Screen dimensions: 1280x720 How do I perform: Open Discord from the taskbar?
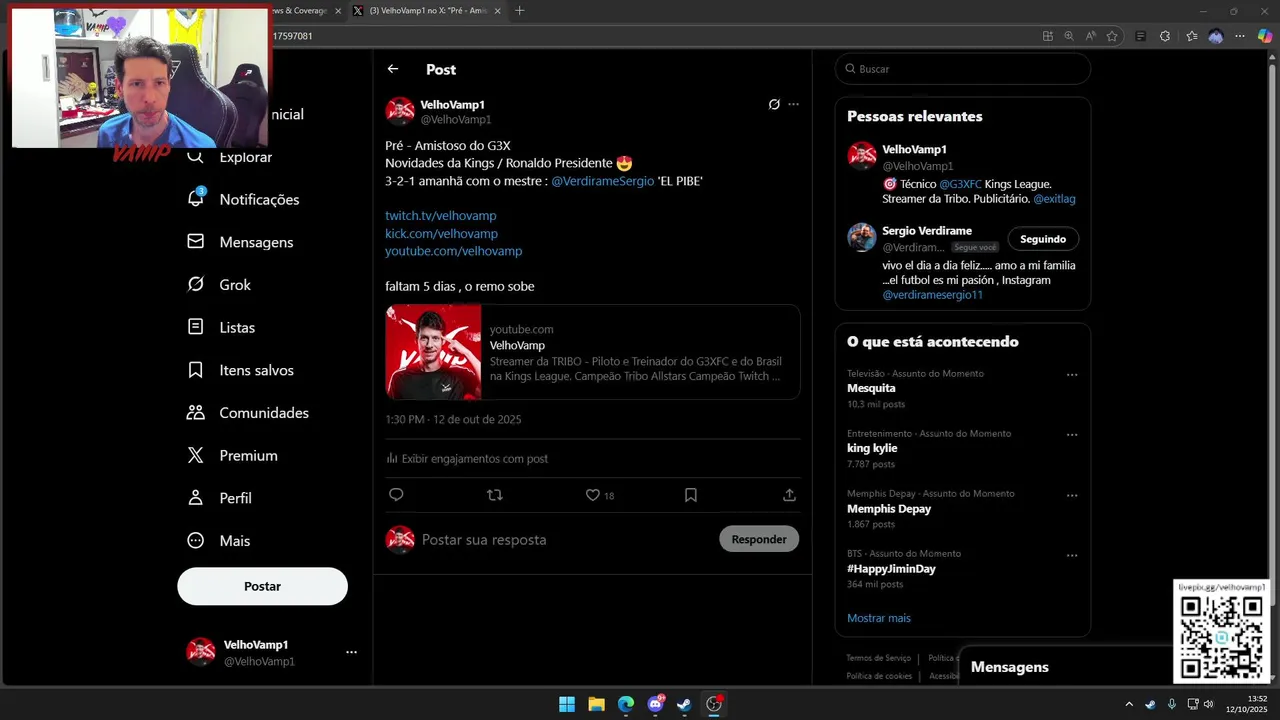(x=655, y=704)
